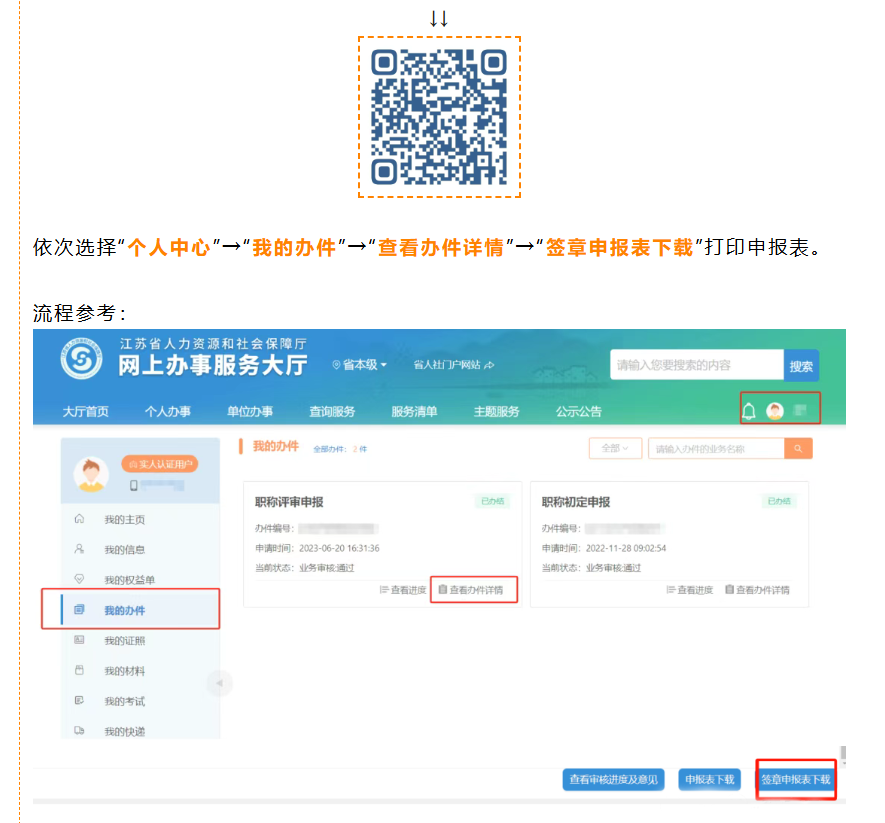Open the 查询服务 nav tab
This screenshot has height=823, width=885.
click(x=332, y=412)
